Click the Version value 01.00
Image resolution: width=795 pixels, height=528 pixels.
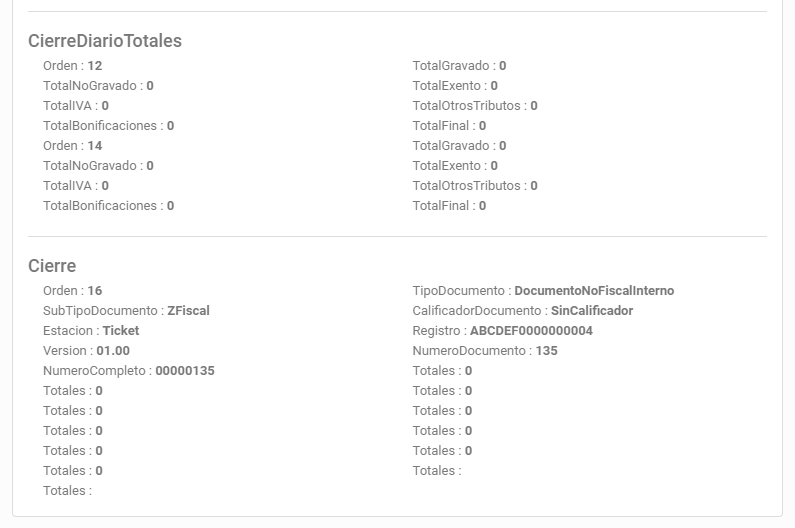pyautogui.click(x=113, y=351)
